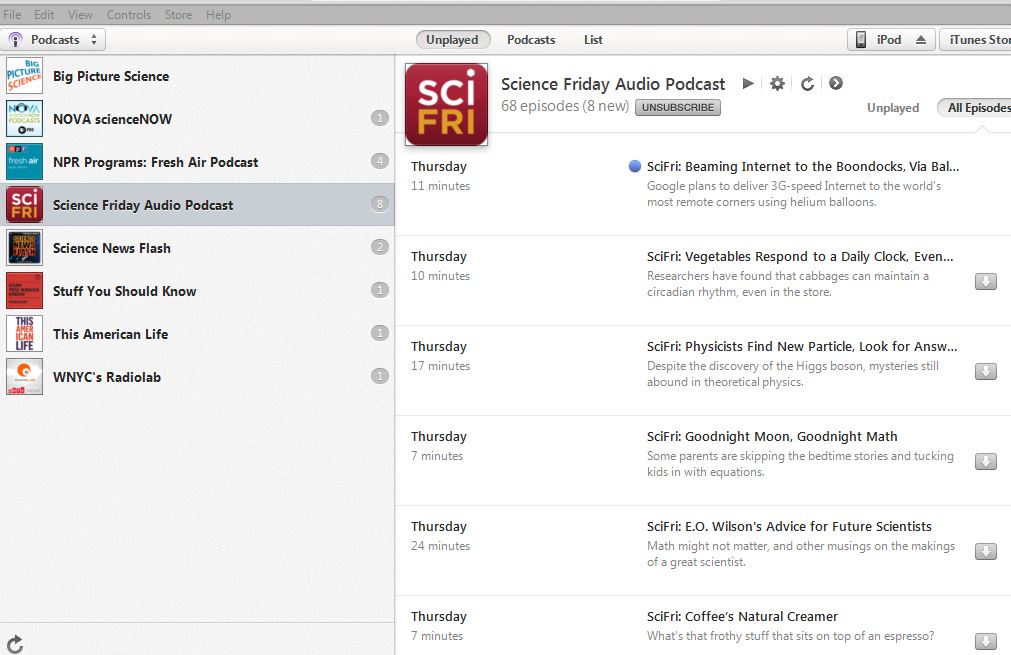This screenshot has height=655, width=1011.
Task: Click the unplayed blue dot on Beaming Internet episode
Action: tap(634, 166)
